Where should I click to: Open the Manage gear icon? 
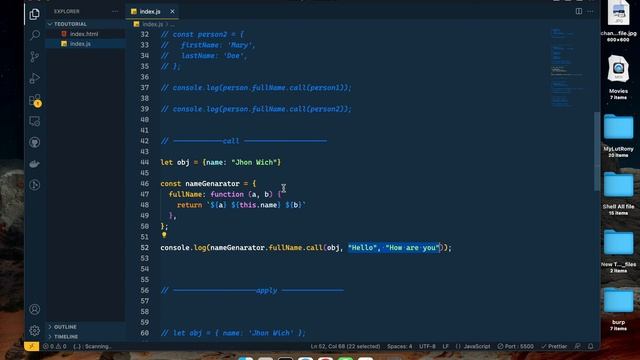click(35, 330)
